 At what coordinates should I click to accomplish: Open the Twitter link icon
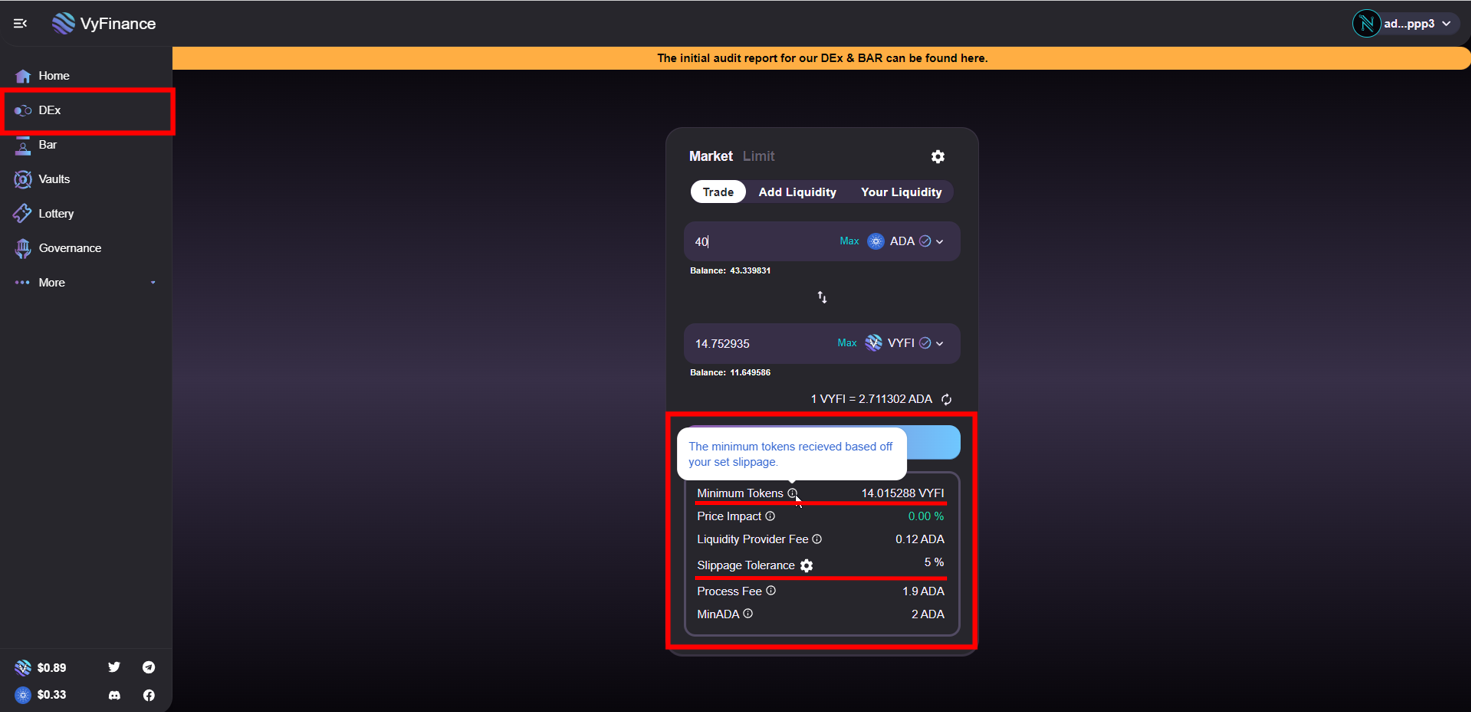click(x=114, y=667)
